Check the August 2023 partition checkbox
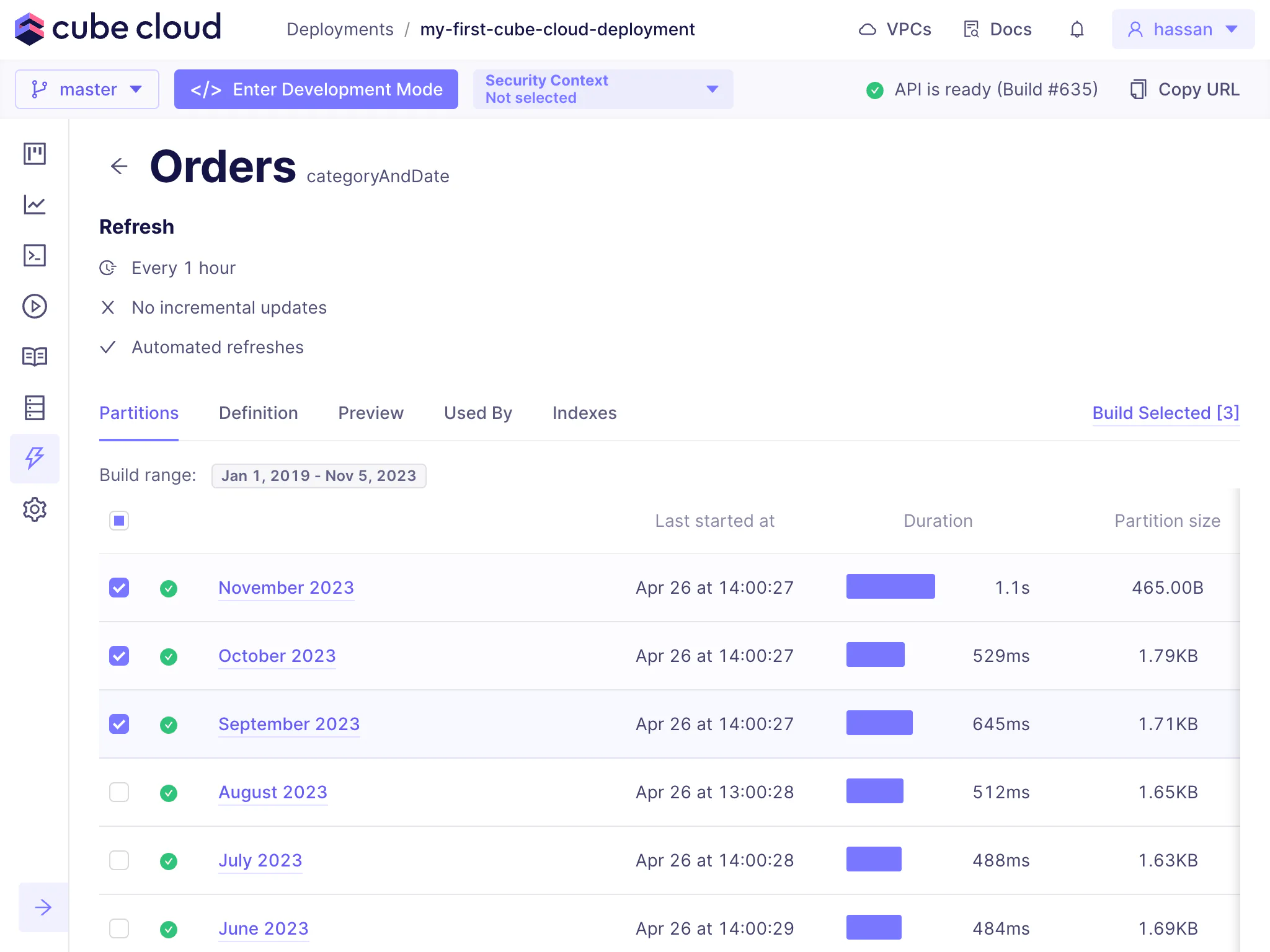 coord(119,792)
